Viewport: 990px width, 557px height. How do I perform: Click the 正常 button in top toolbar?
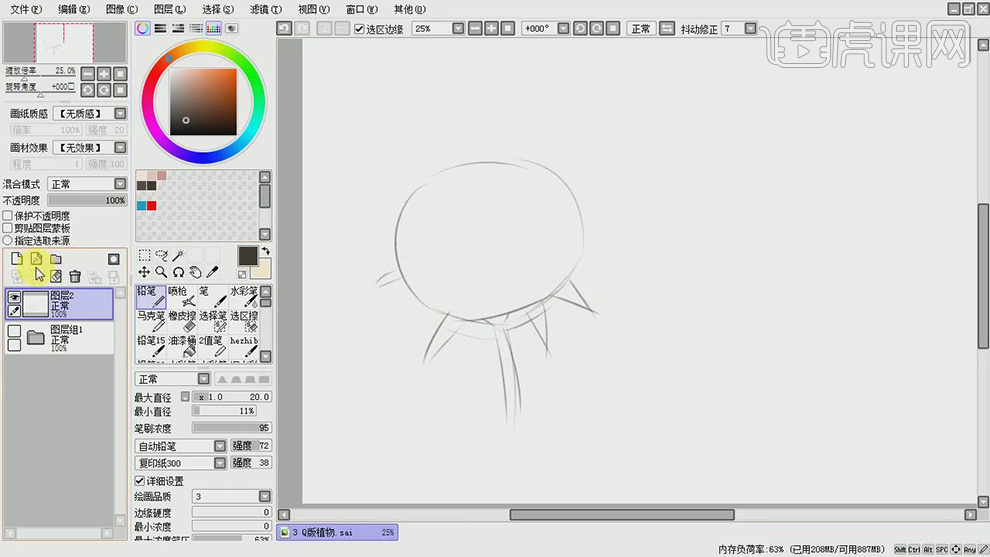(641, 29)
